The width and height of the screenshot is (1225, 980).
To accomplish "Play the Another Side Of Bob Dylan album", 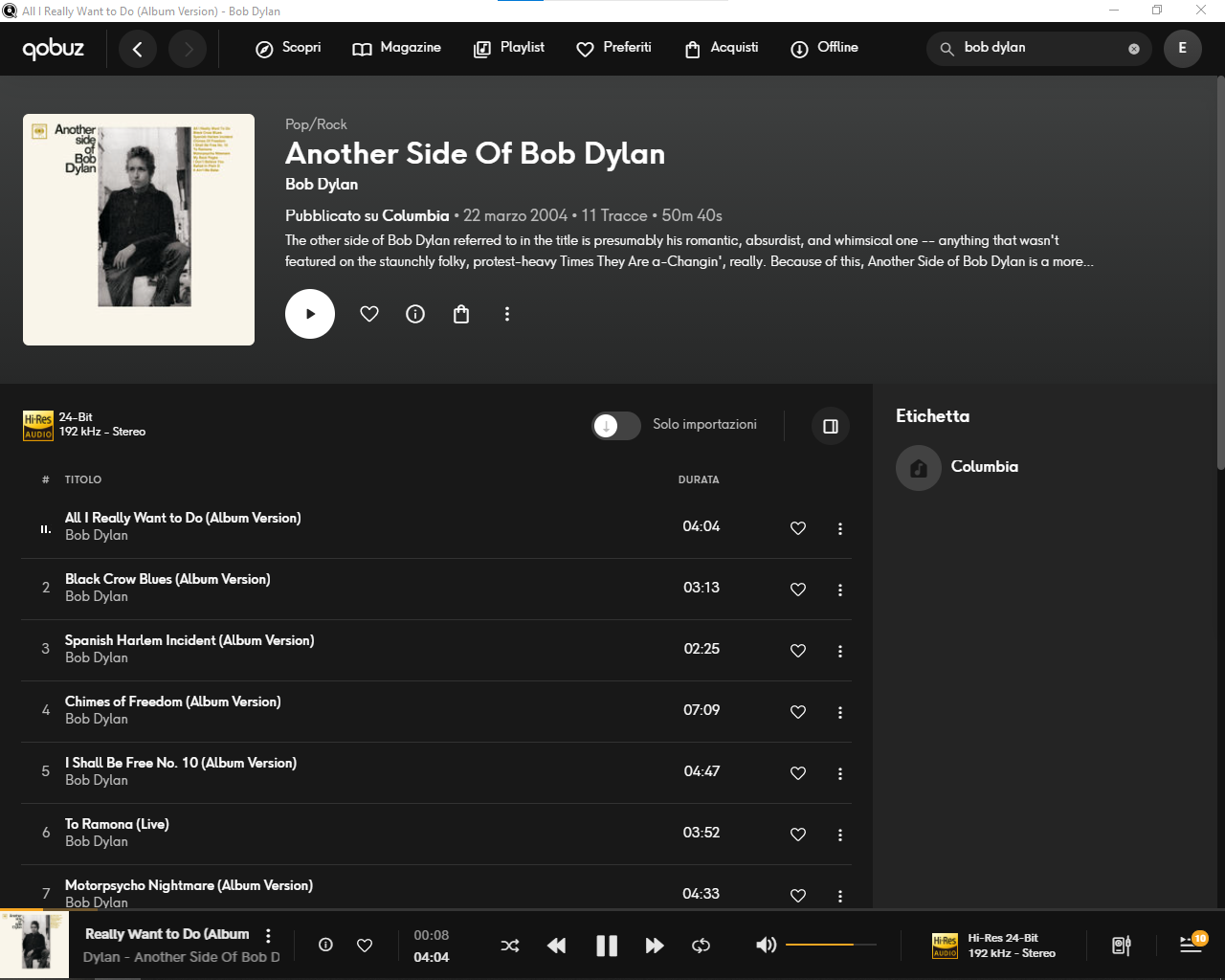I will tap(310, 314).
